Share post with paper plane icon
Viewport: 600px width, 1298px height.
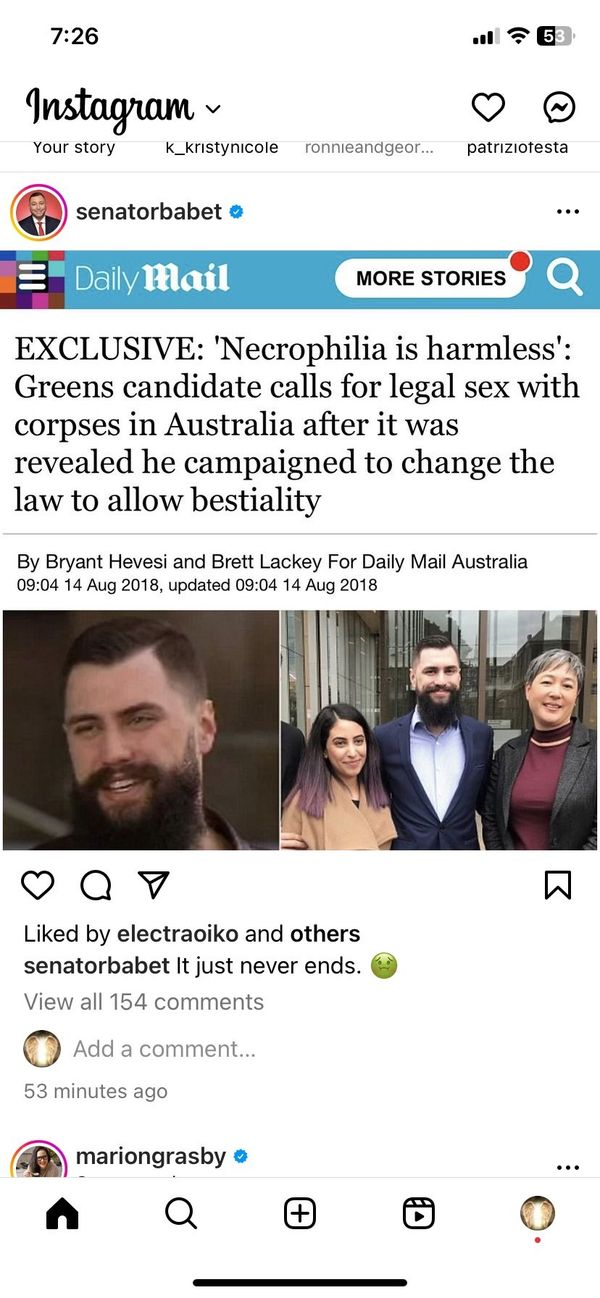[x=152, y=885]
